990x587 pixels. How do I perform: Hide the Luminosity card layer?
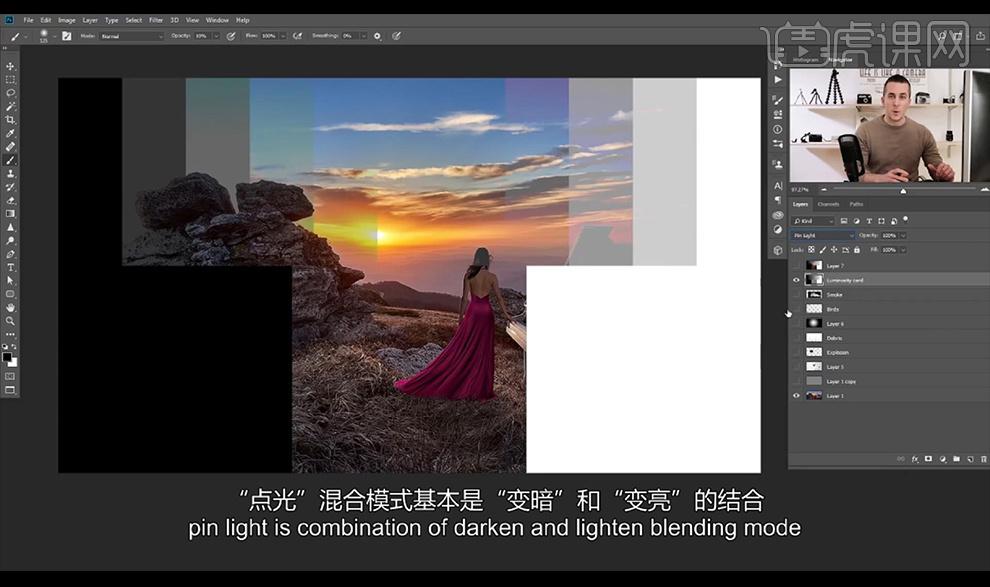click(796, 280)
